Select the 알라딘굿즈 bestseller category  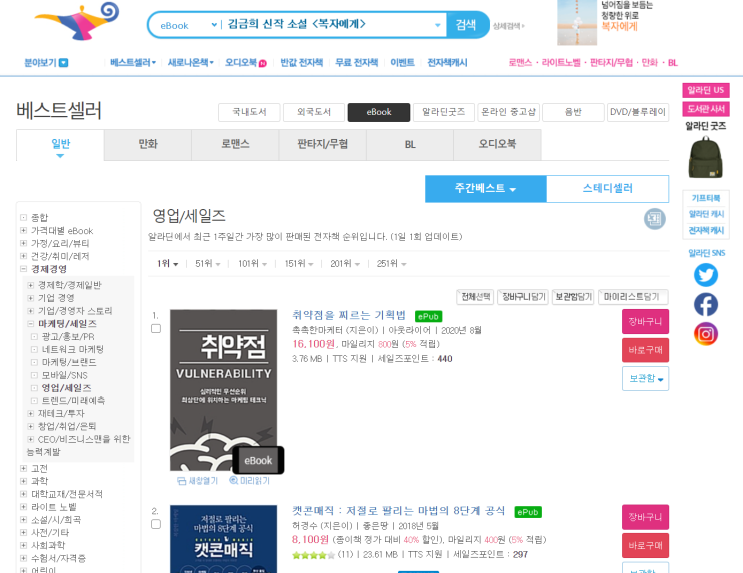point(444,112)
